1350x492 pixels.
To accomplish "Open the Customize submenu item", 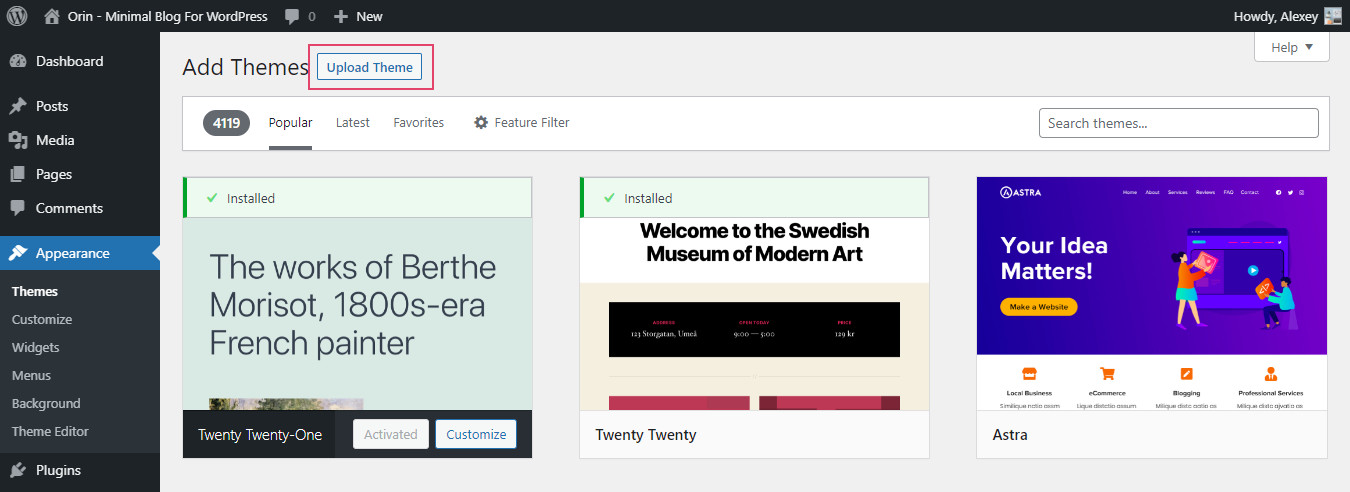I will tap(42, 319).
